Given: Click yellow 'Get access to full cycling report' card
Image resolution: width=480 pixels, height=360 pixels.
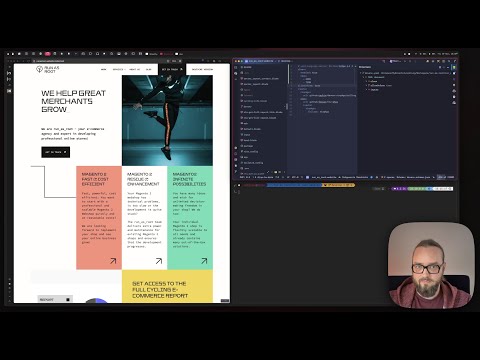Looking at the screenshot, I should pos(167,287).
